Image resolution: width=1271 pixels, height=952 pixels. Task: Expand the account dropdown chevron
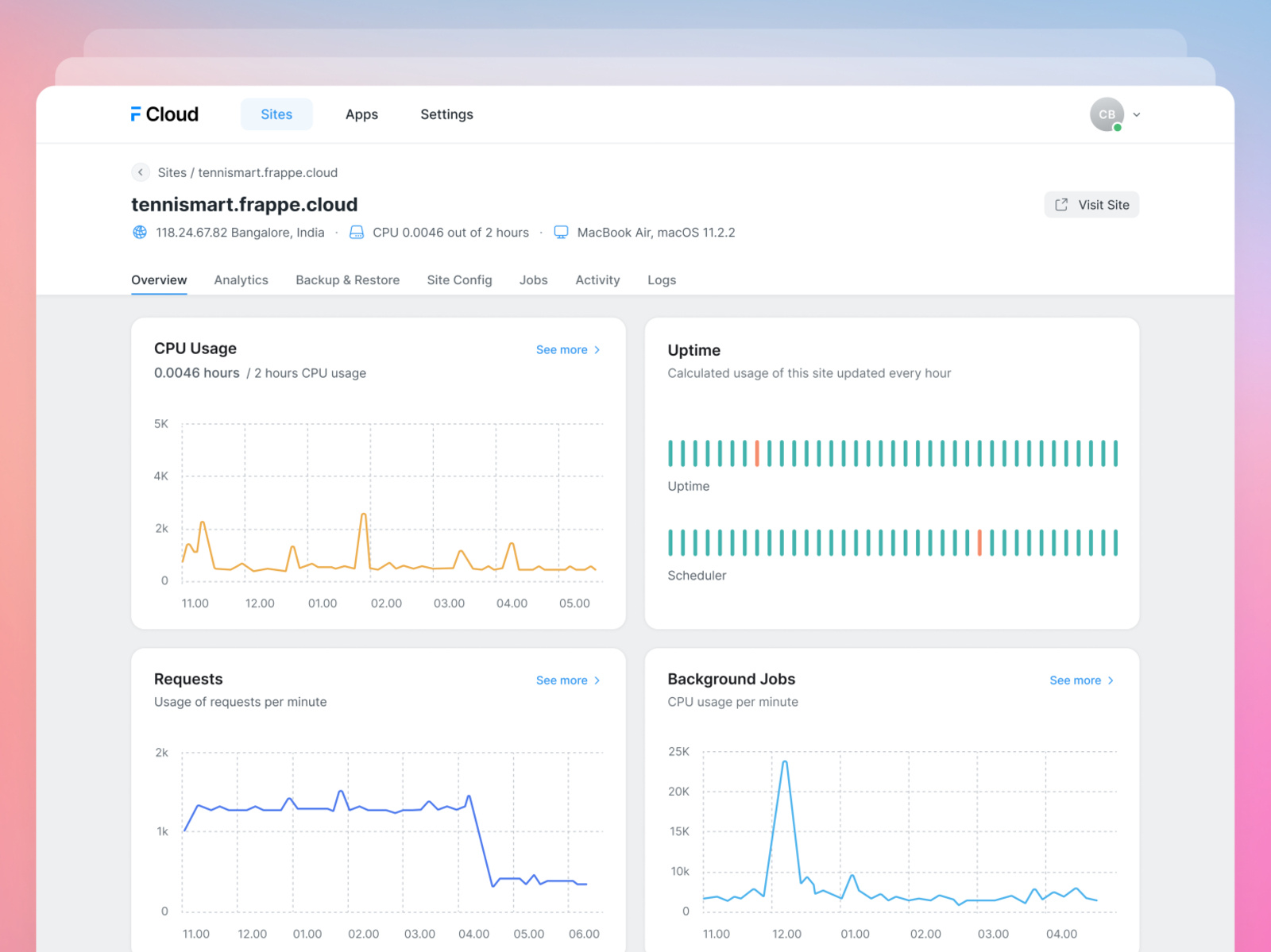(1137, 114)
